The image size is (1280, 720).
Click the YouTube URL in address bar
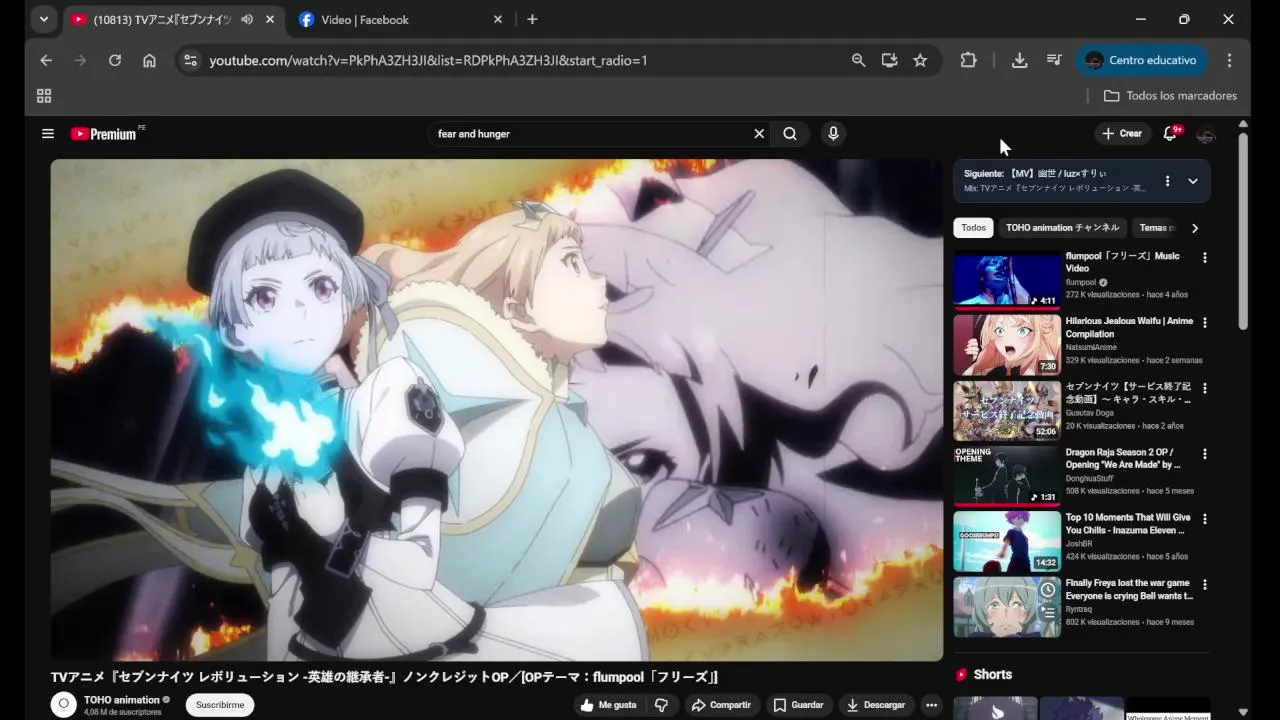[x=428, y=60]
